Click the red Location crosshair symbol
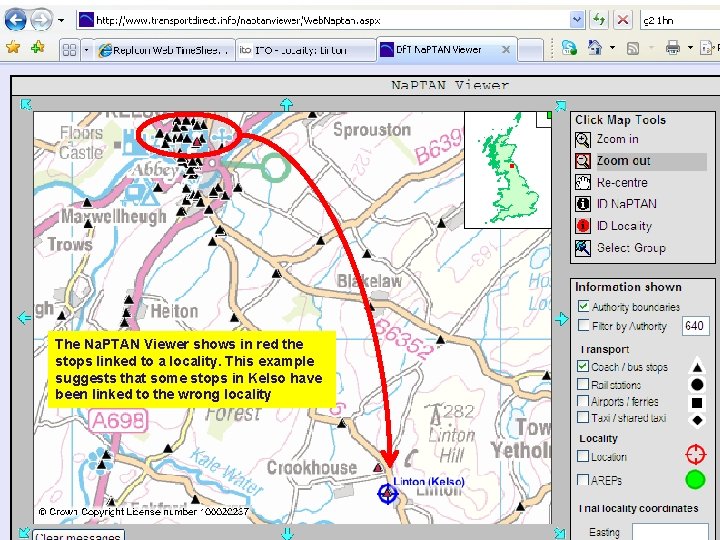This screenshot has height=540, width=720. tap(695, 454)
